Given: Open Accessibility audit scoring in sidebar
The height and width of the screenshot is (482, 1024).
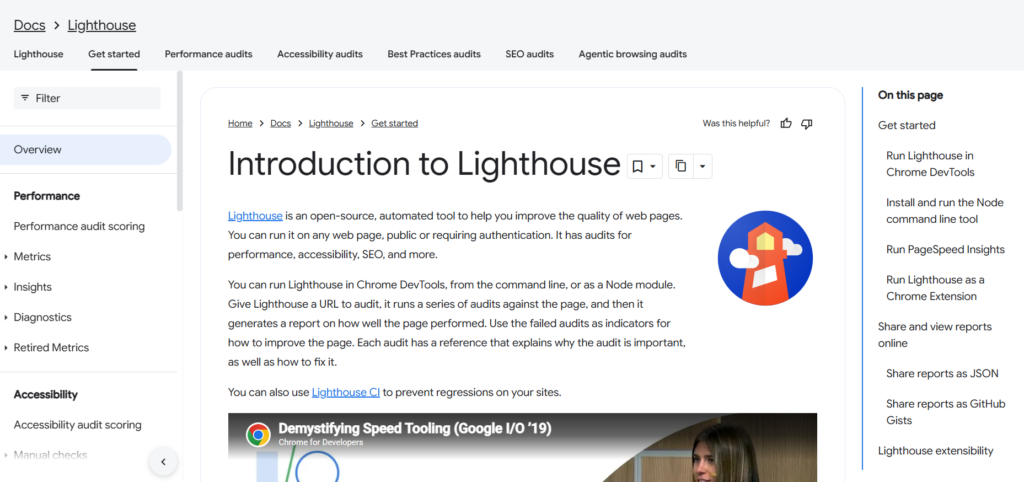Looking at the screenshot, I should click(x=78, y=425).
